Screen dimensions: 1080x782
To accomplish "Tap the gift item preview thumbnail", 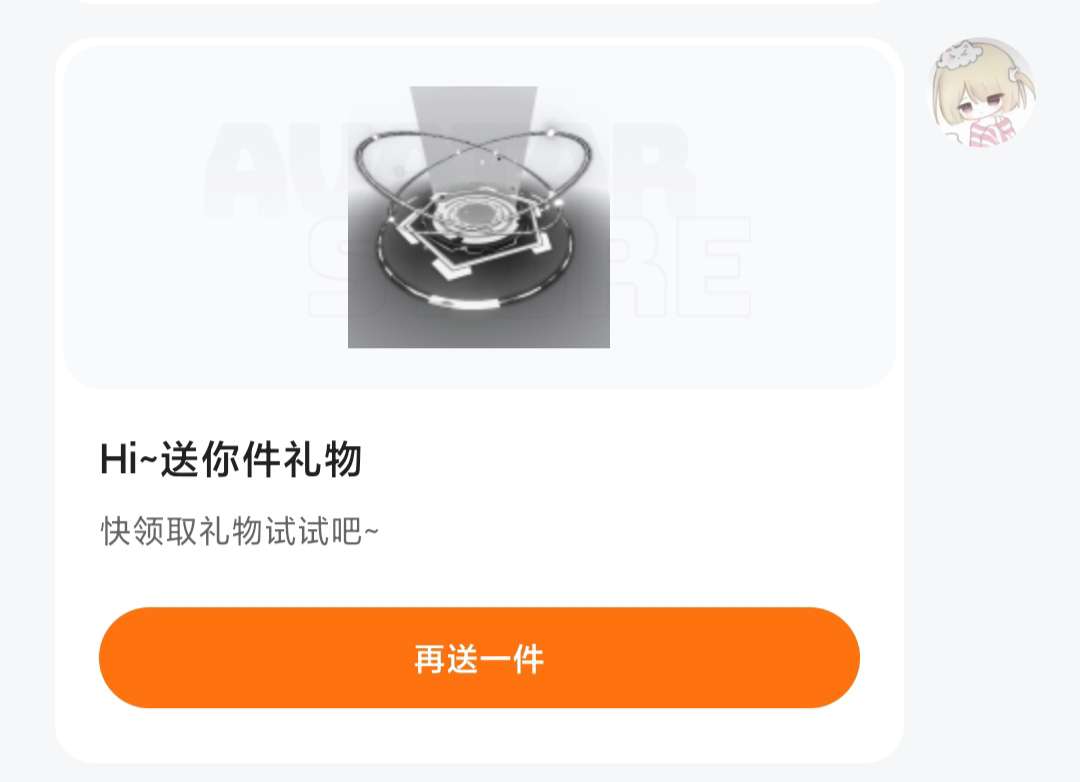I will 479,217.
